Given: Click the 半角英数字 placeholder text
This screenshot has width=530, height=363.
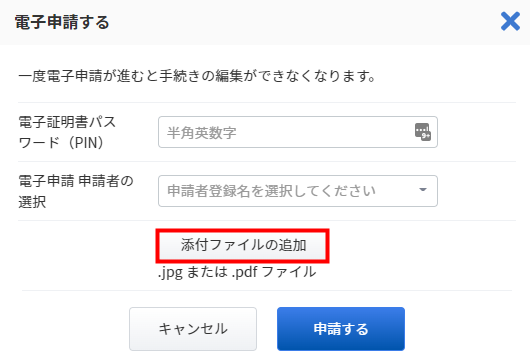Looking at the screenshot, I should click(x=201, y=132).
